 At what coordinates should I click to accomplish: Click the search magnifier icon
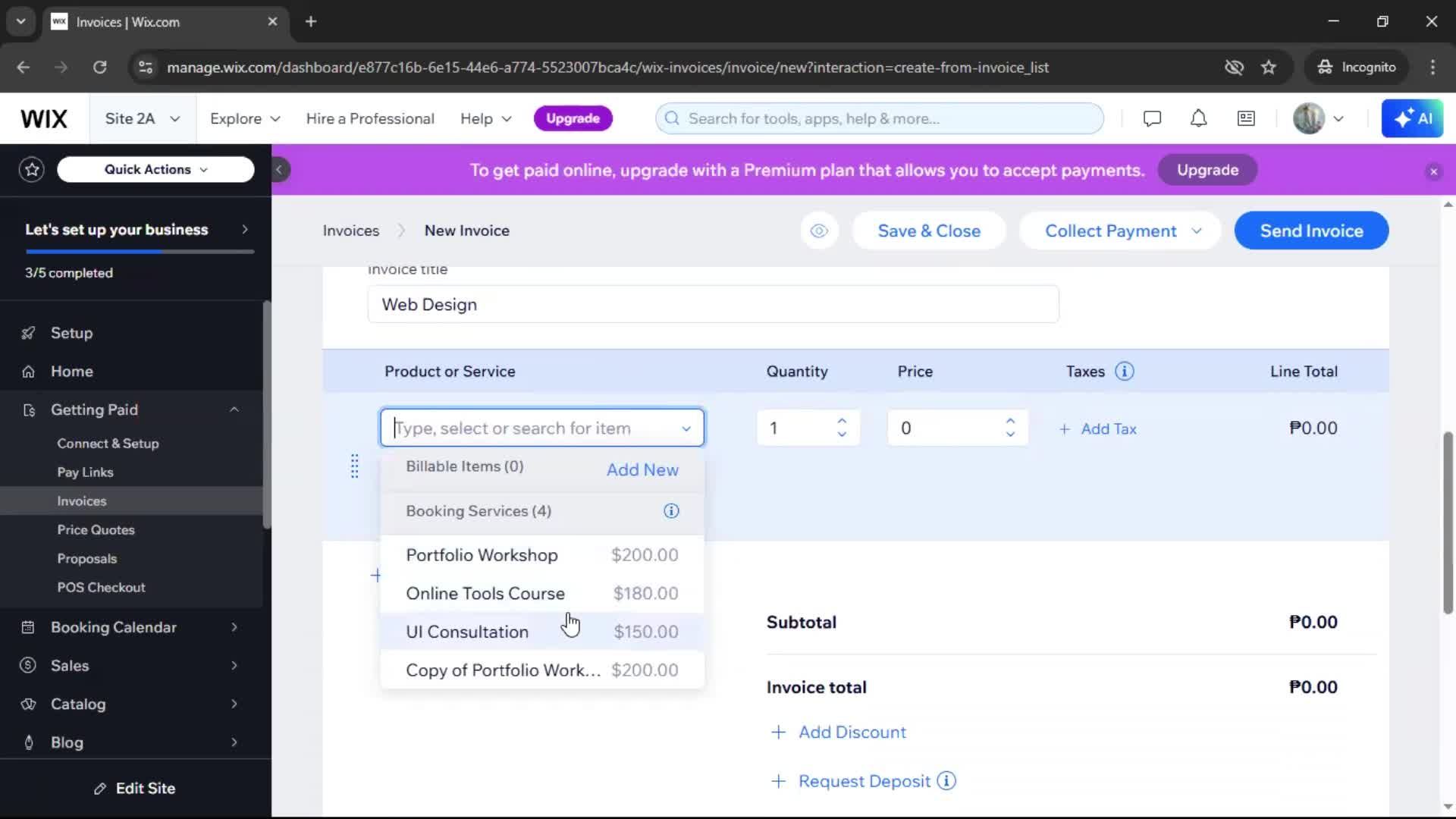pyautogui.click(x=672, y=118)
